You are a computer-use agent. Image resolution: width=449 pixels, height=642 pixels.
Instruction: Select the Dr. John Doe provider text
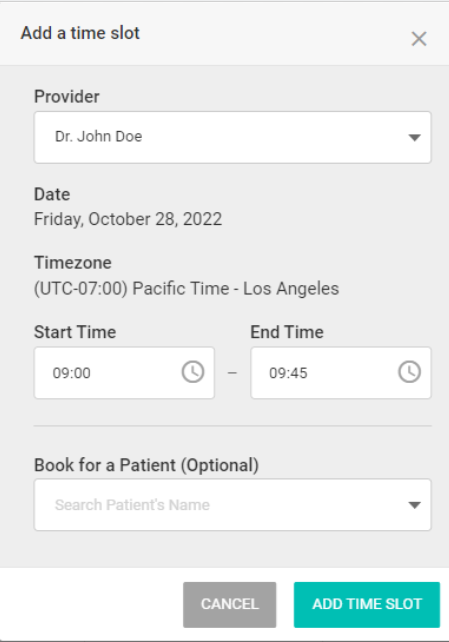[x=99, y=136]
